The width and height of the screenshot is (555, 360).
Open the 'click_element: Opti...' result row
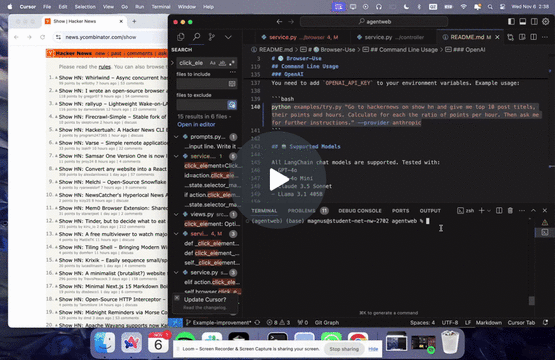point(212,224)
